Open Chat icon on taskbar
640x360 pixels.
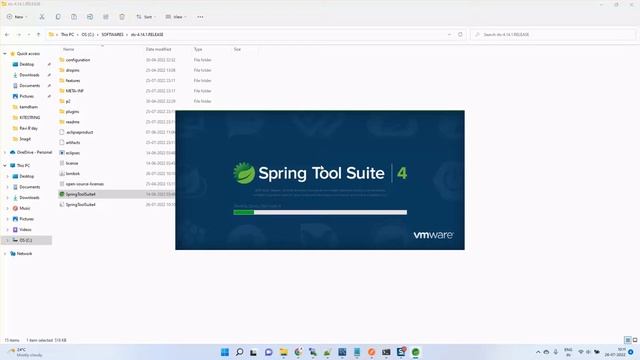[x=269, y=352]
